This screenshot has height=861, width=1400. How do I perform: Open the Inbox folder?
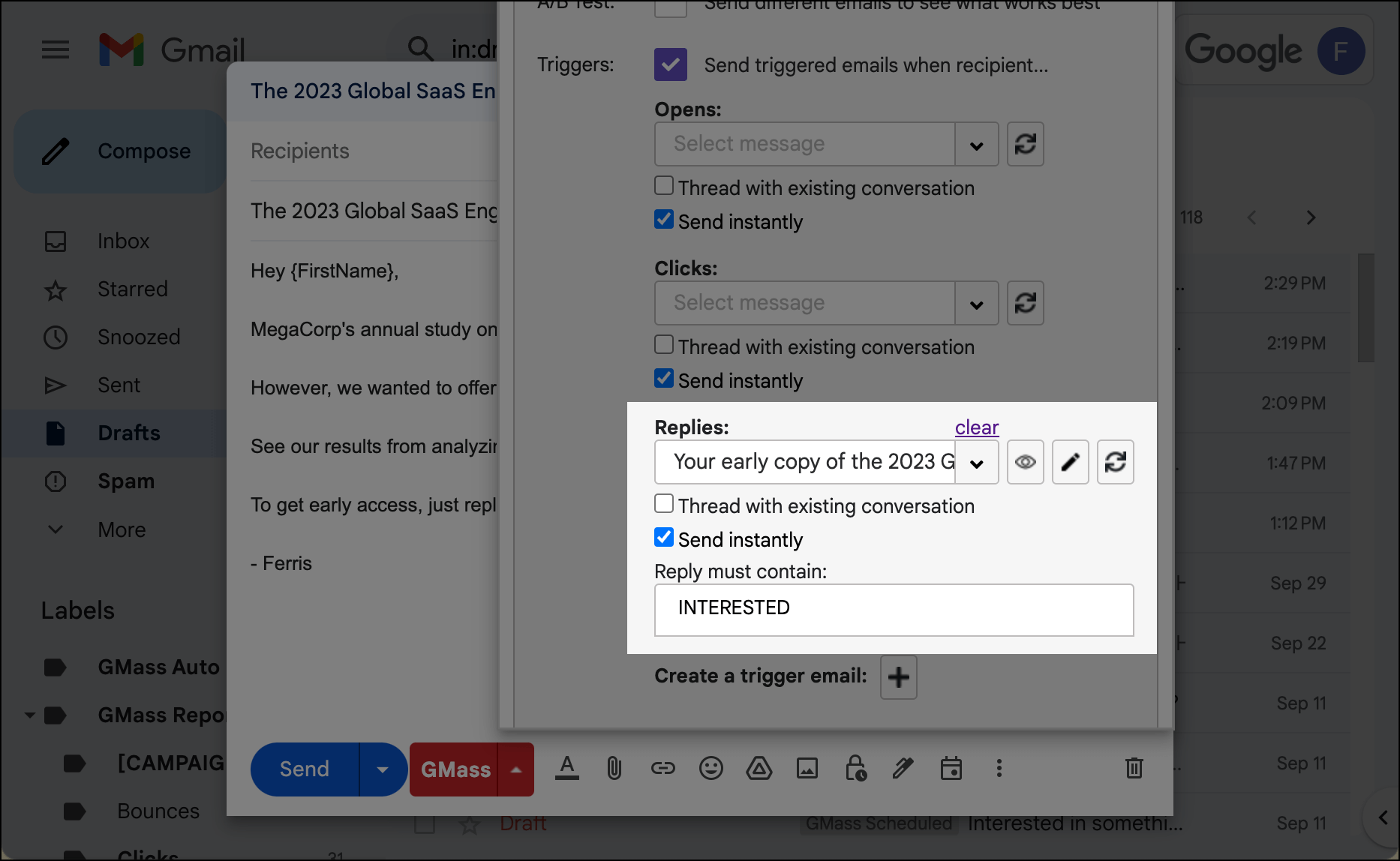coord(123,241)
